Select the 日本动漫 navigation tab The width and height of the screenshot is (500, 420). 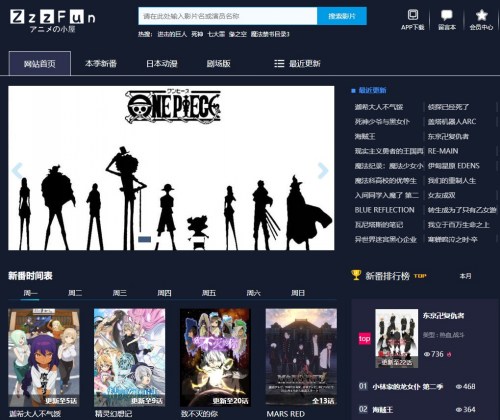[162, 63]
